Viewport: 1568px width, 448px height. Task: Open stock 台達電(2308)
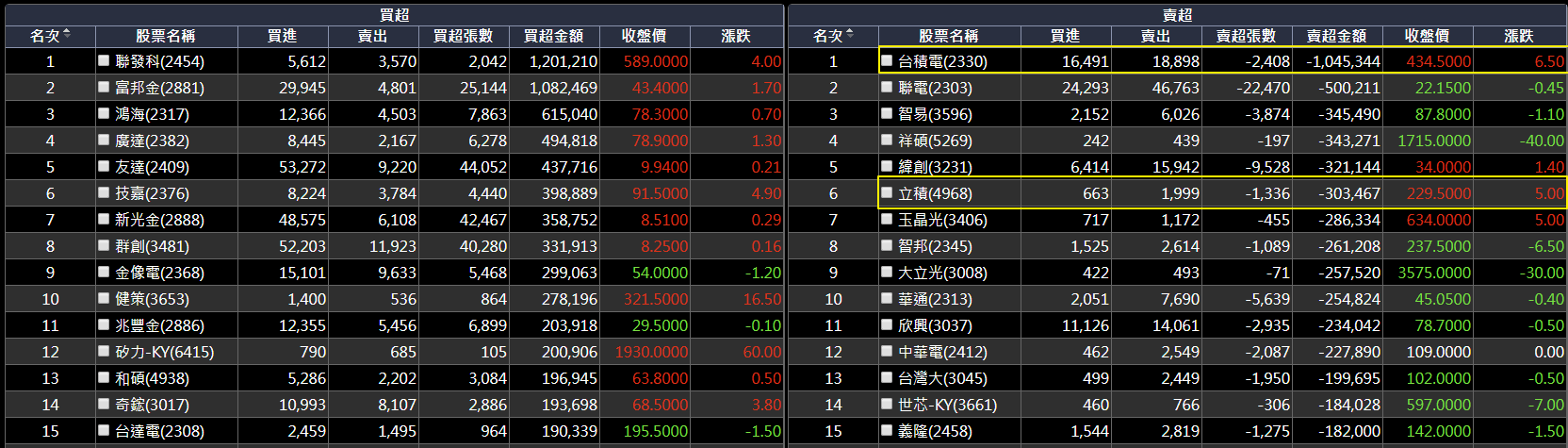point(159,431)
